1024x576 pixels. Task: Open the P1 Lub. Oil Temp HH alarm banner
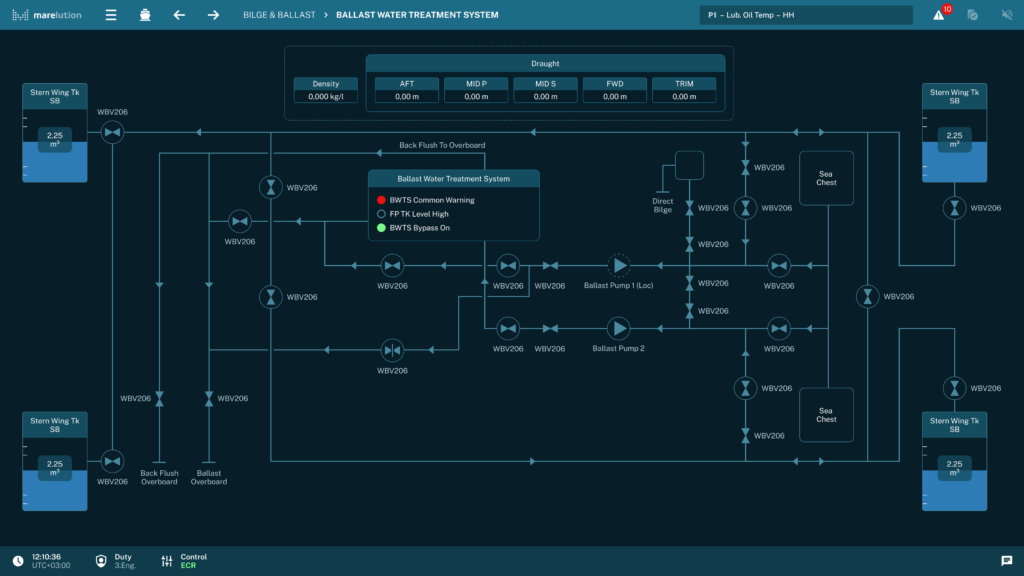click(x=806, y=15)
